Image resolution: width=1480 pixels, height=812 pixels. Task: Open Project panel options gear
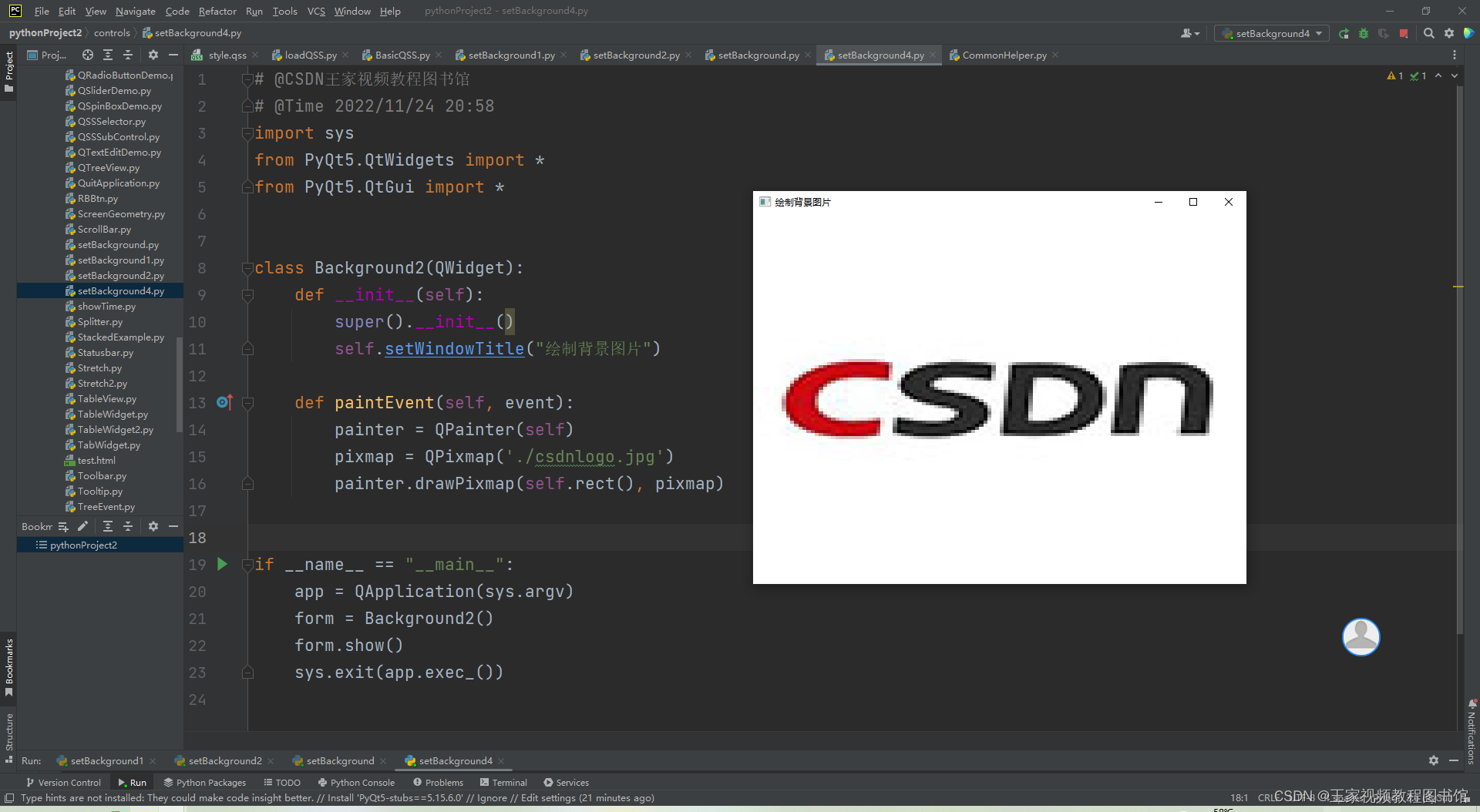pos(153,55)
